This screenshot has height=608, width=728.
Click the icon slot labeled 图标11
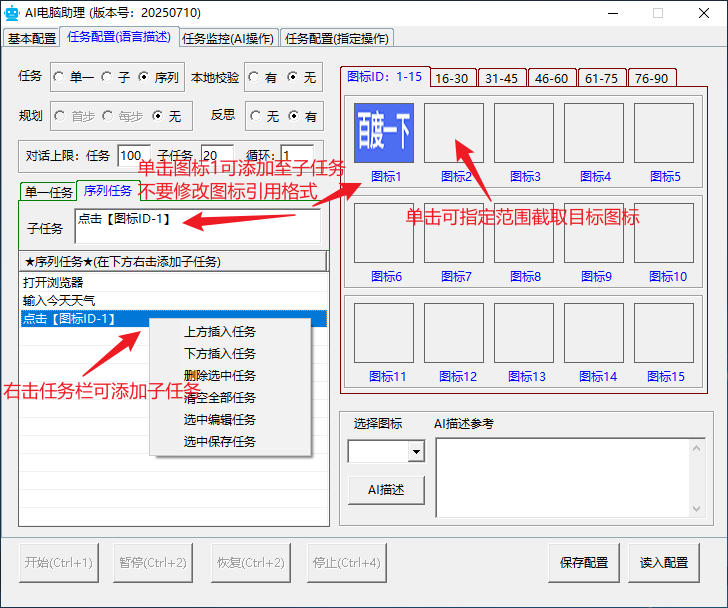pos(384,333)
